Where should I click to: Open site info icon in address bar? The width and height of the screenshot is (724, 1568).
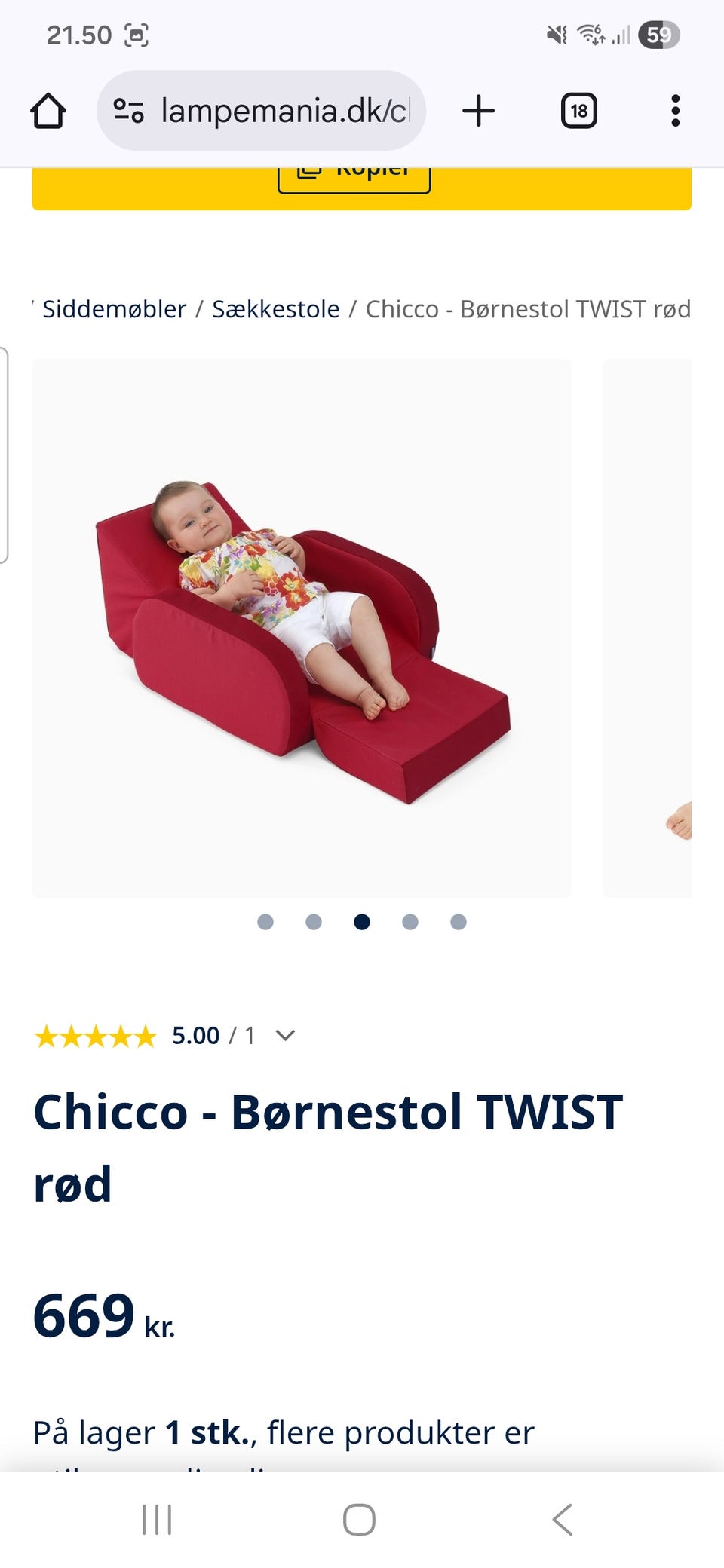(x=128, y=111)
